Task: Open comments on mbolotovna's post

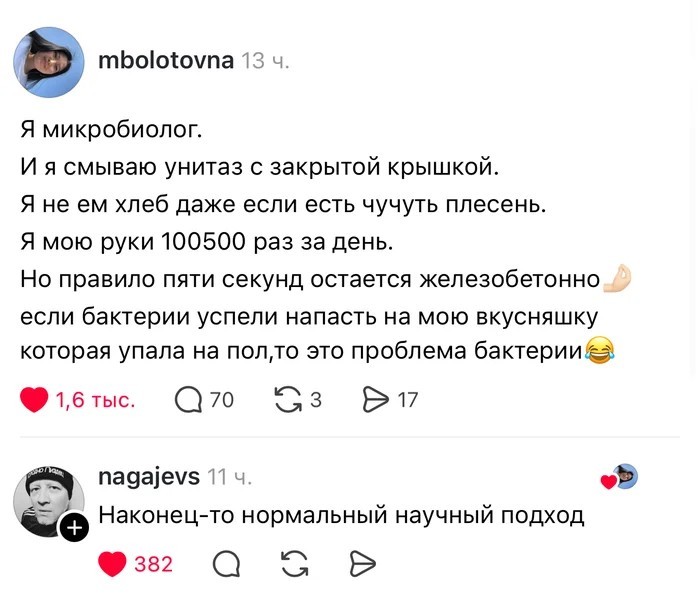Action: coord(188,400)
